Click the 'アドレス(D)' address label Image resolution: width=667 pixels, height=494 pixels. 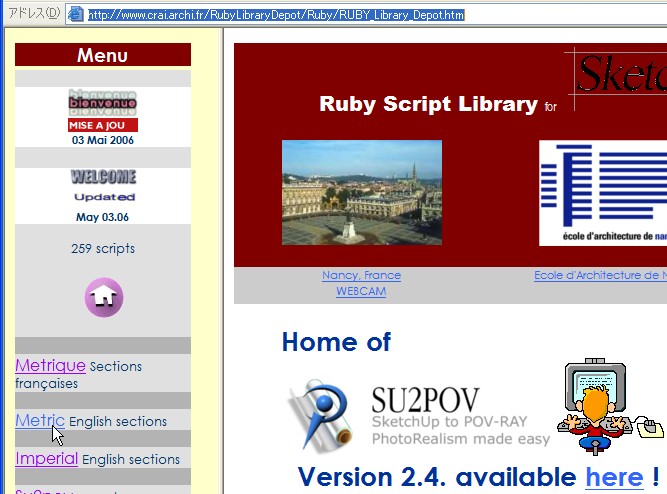coord(34,13)
